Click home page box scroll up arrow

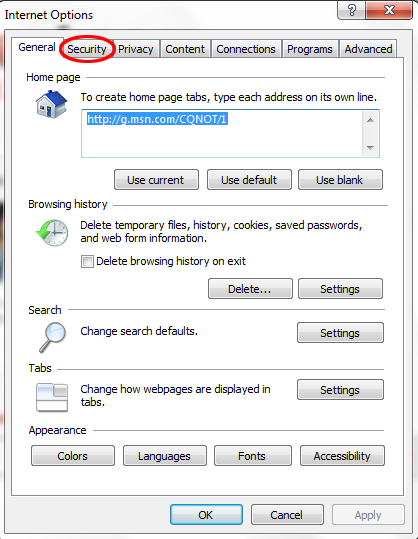(x=370, y=120)
